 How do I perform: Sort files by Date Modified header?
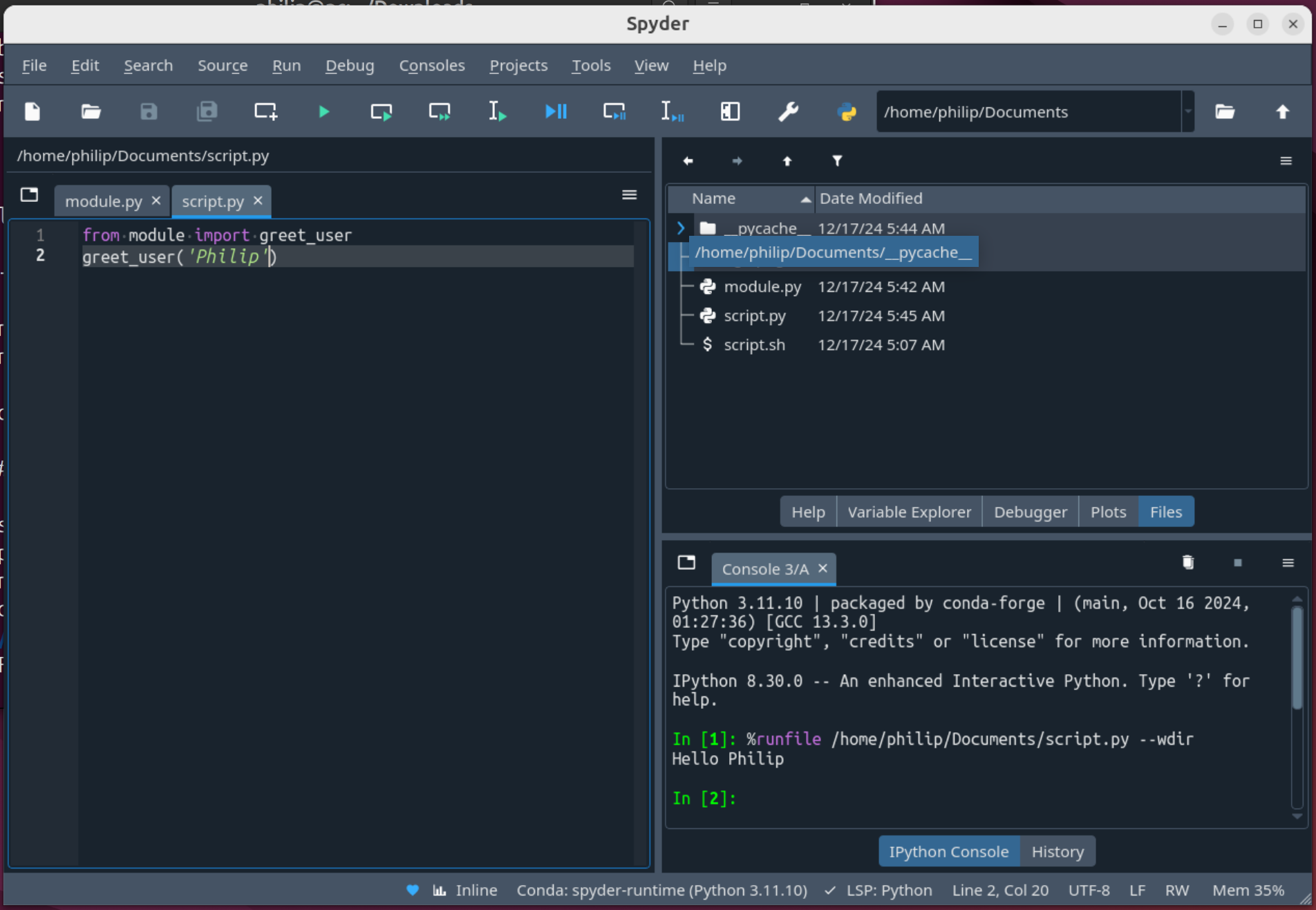[1060, 198]
